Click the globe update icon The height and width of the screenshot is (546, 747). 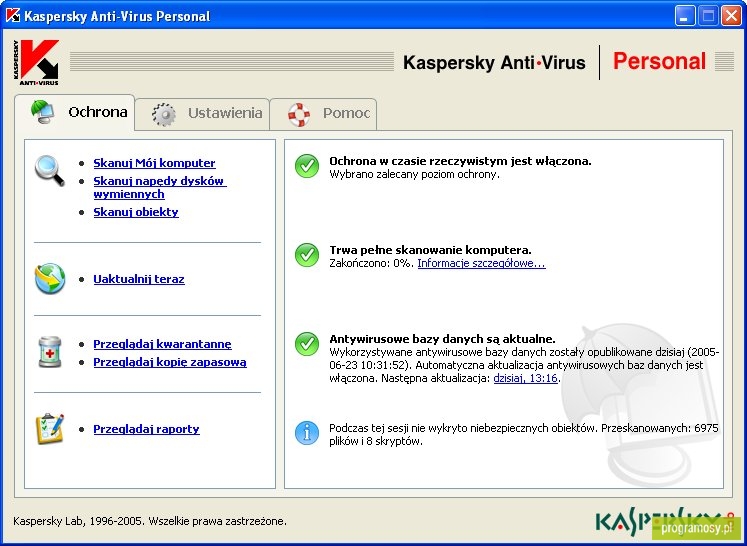tap(50, 279)
